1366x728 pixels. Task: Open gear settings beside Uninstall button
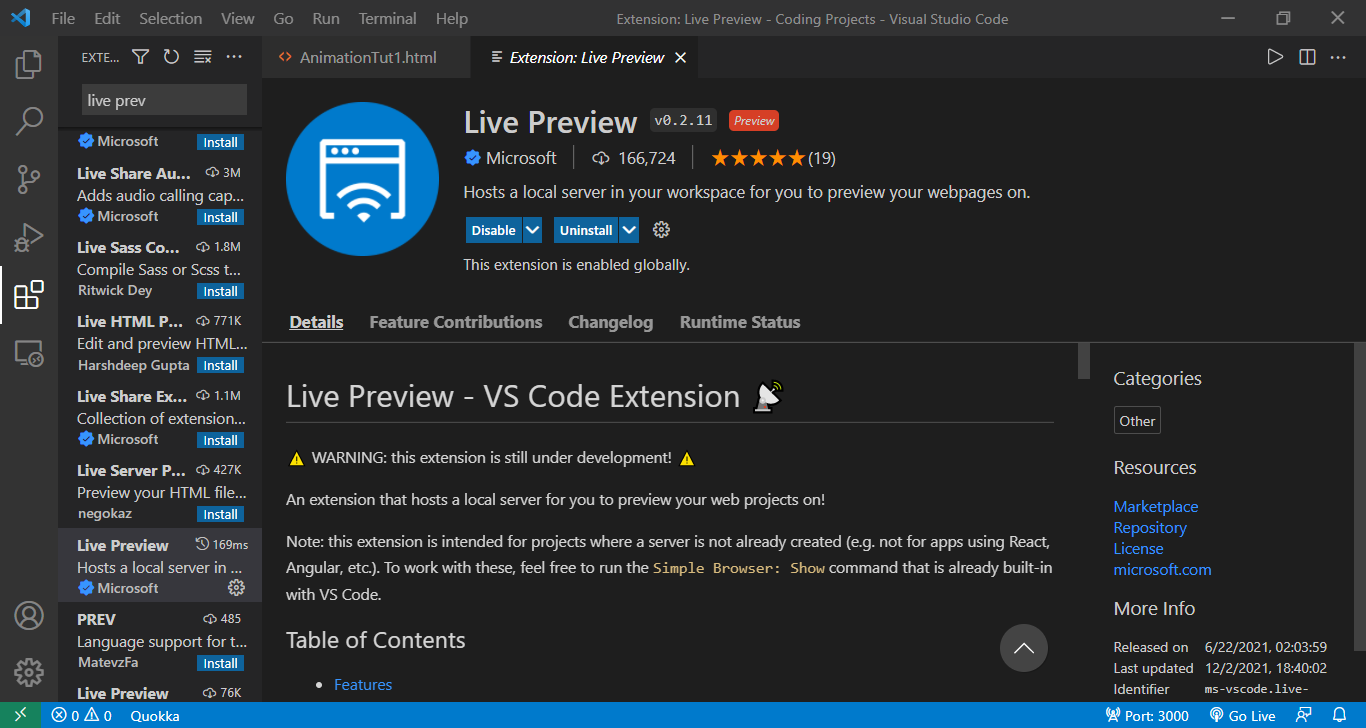tap(661, 230)
